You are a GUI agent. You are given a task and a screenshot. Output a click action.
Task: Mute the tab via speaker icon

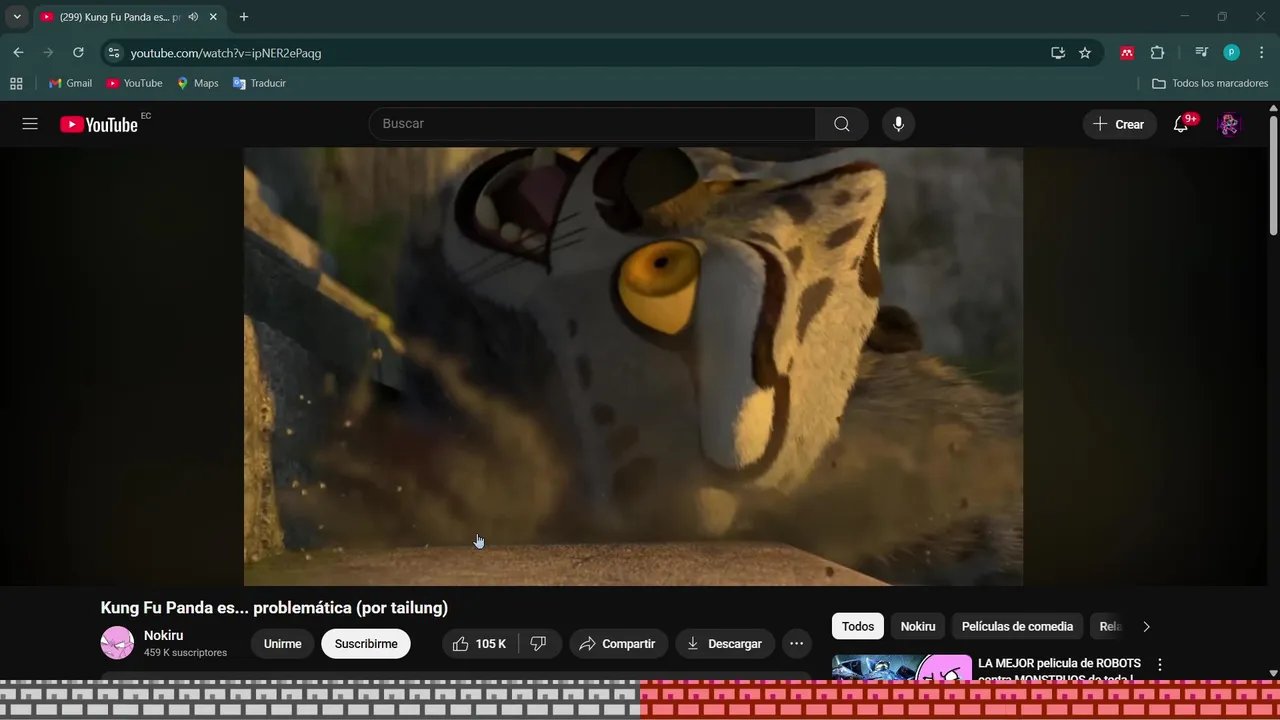pos(193,17)
